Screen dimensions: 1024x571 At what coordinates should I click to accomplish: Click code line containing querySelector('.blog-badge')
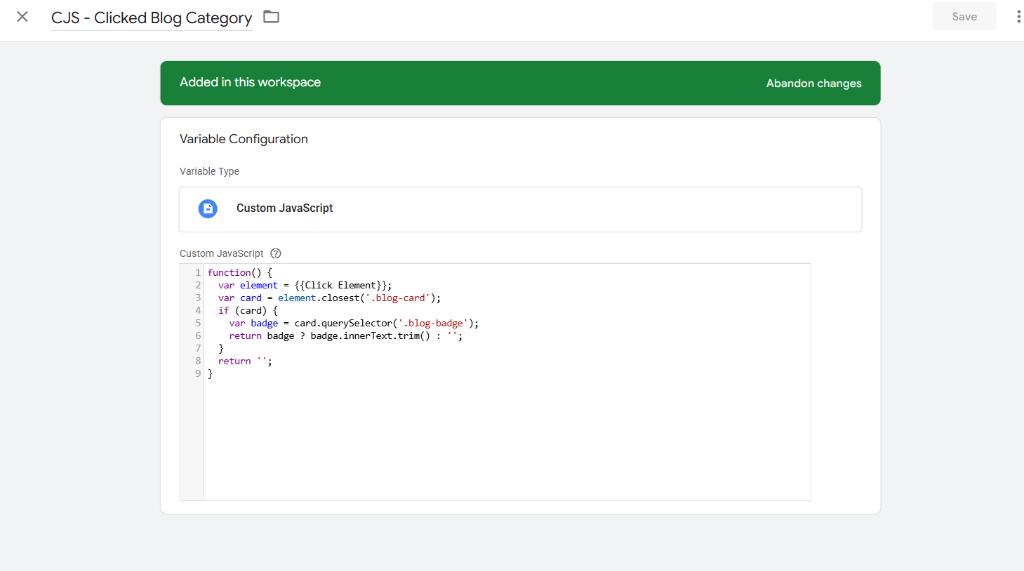click(353, 323)
